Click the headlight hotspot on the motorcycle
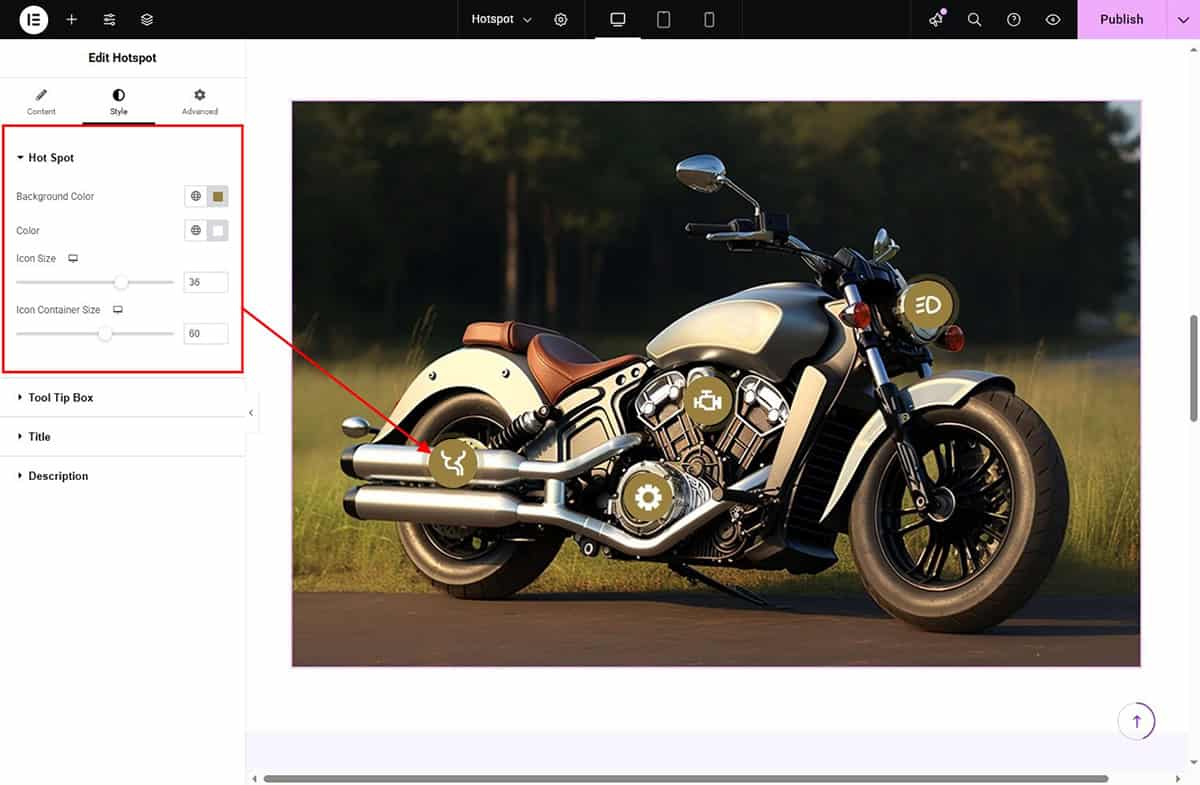The width and height of the screenshot is (1200, 785). pyautogui.click(x=928, y=305)
